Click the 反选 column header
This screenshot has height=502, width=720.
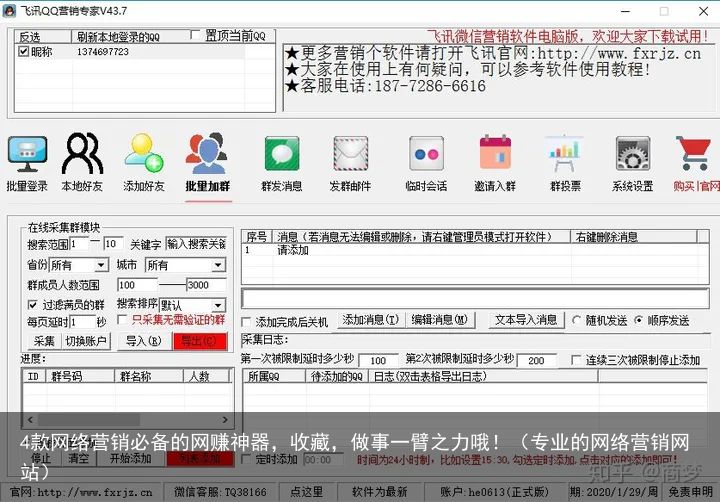click(43, 36)
